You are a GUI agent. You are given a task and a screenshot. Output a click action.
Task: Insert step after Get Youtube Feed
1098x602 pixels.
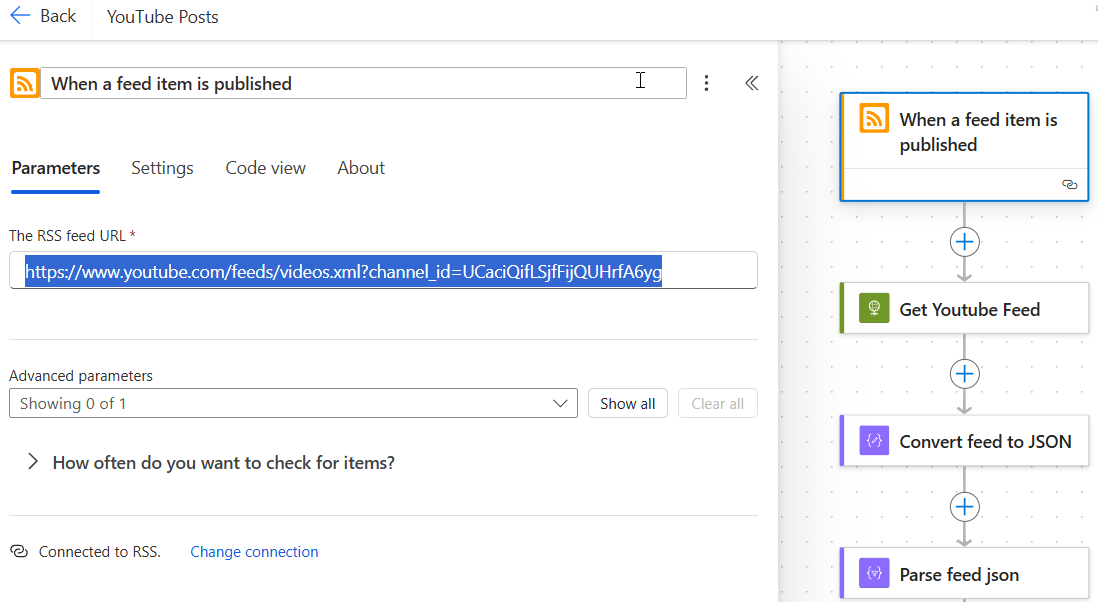[964, 374]
